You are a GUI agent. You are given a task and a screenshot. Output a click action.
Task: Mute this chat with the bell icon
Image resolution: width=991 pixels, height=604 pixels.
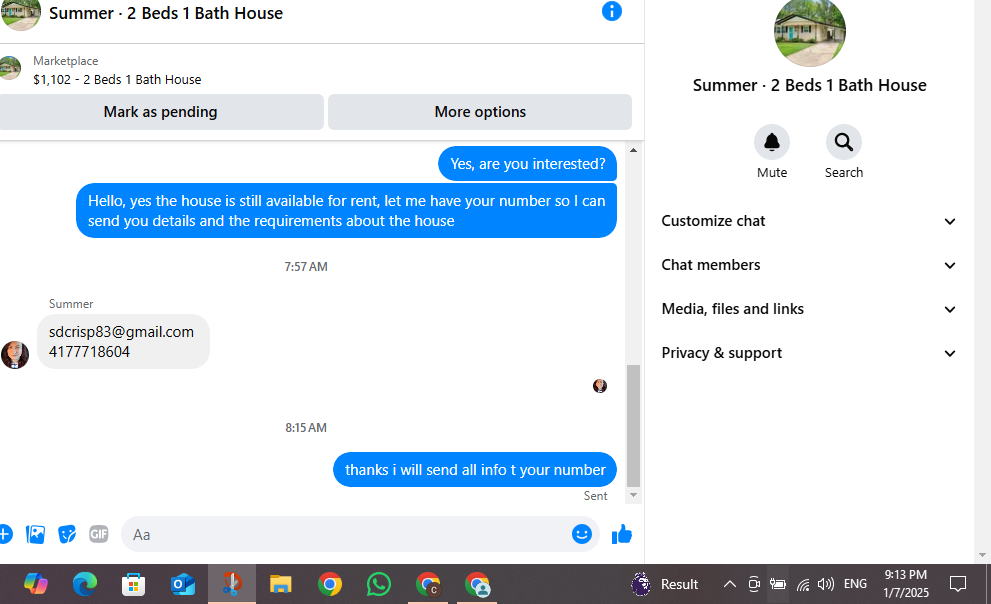772,142
